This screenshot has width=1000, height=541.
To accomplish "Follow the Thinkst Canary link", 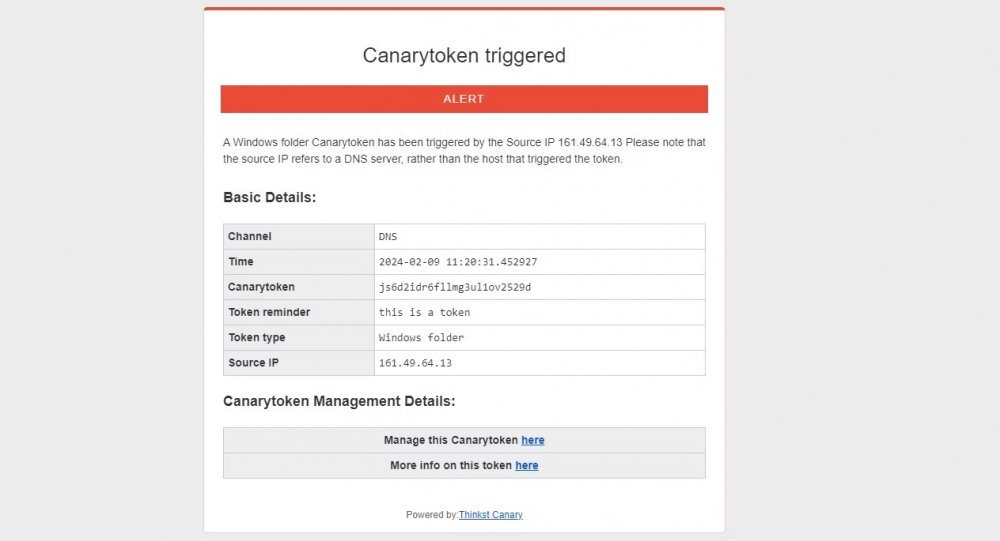I will 490,515.
